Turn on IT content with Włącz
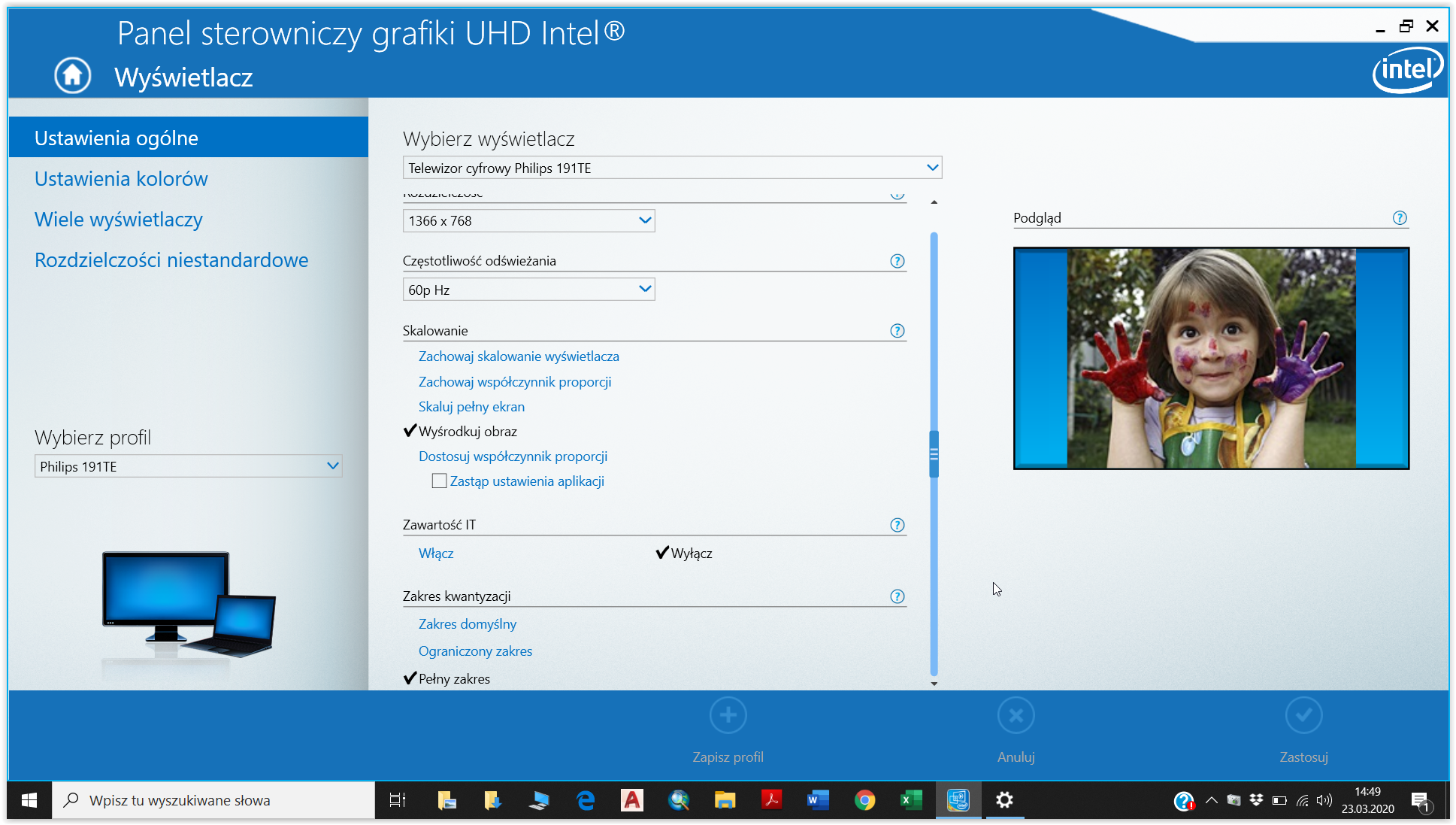This screenshot has width=1456, height=825. [436, 554]
